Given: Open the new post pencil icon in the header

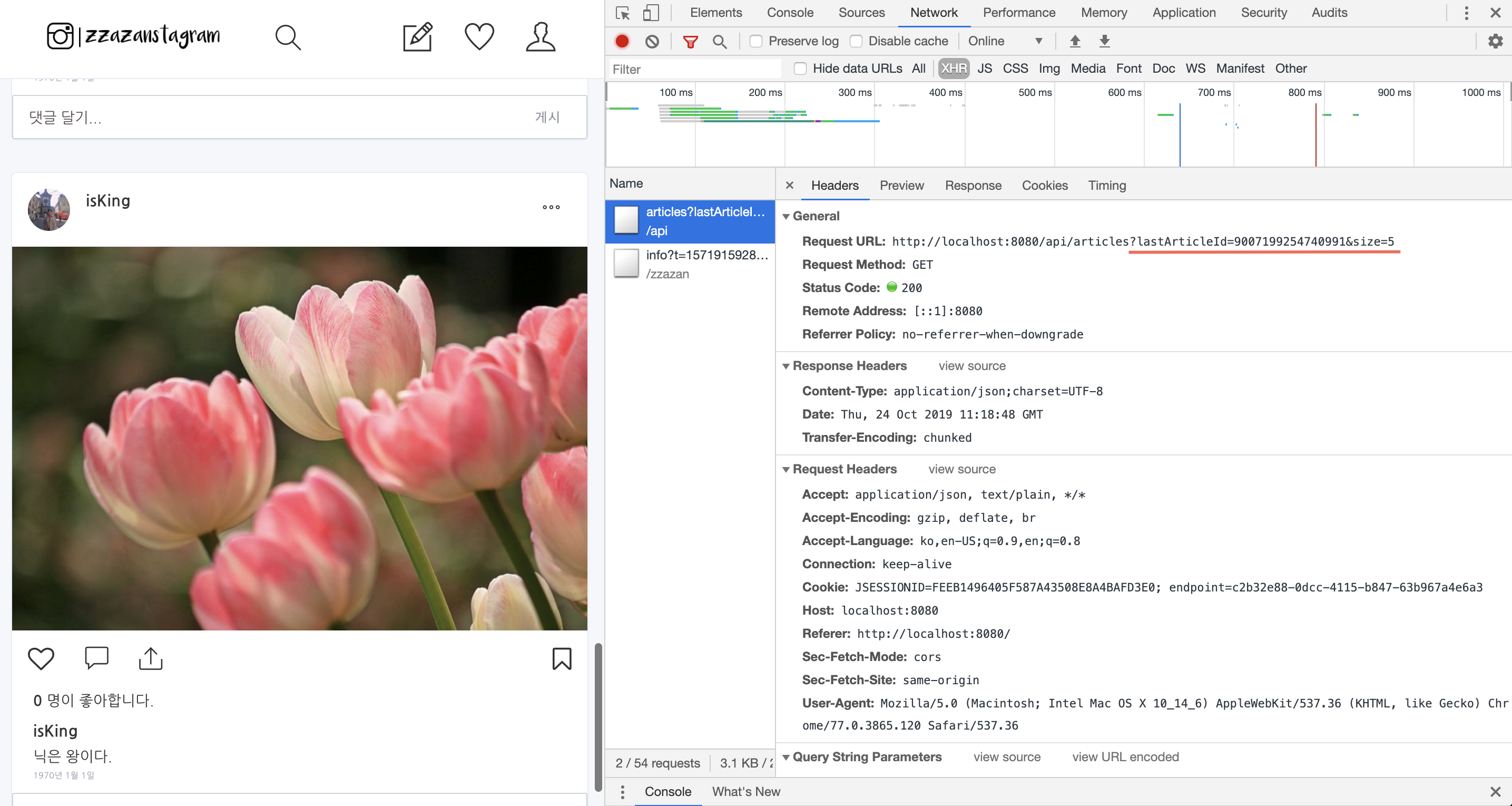Looking at the screenshot, I should coord(417,37).
